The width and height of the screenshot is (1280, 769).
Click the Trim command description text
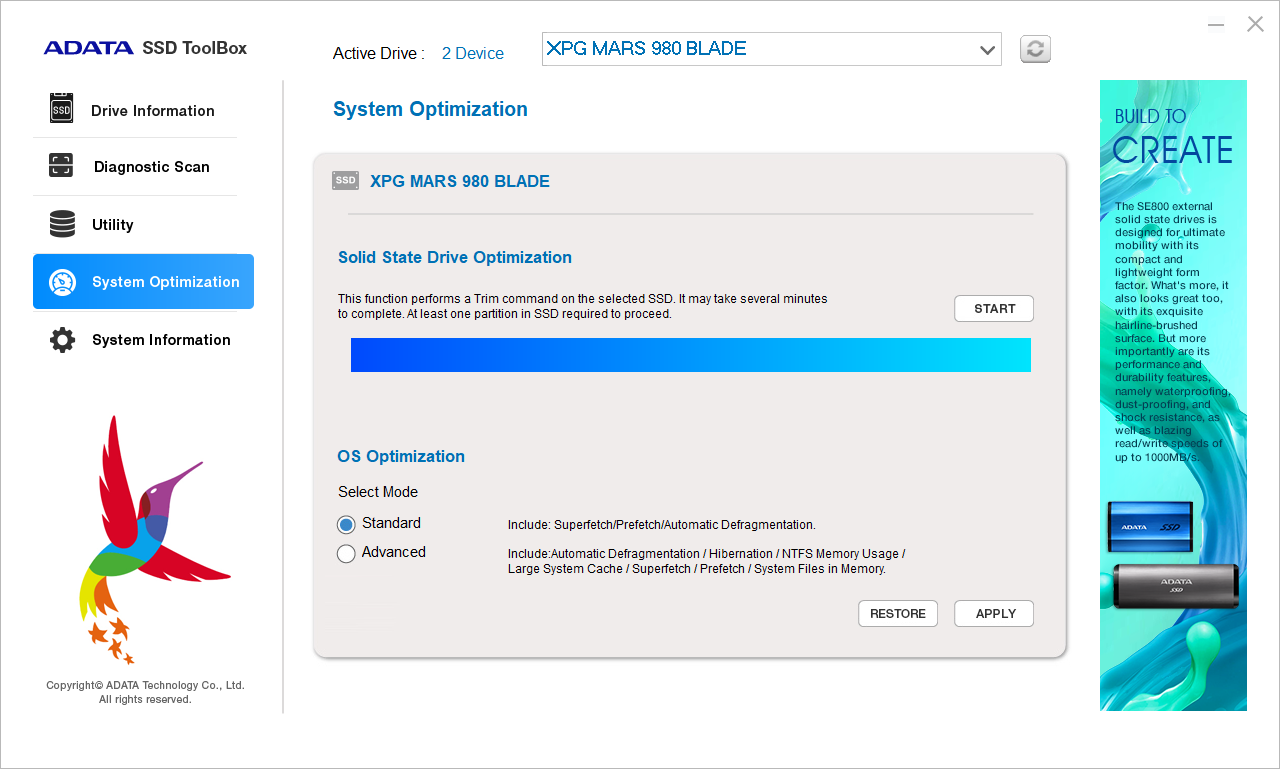(583, 306)
